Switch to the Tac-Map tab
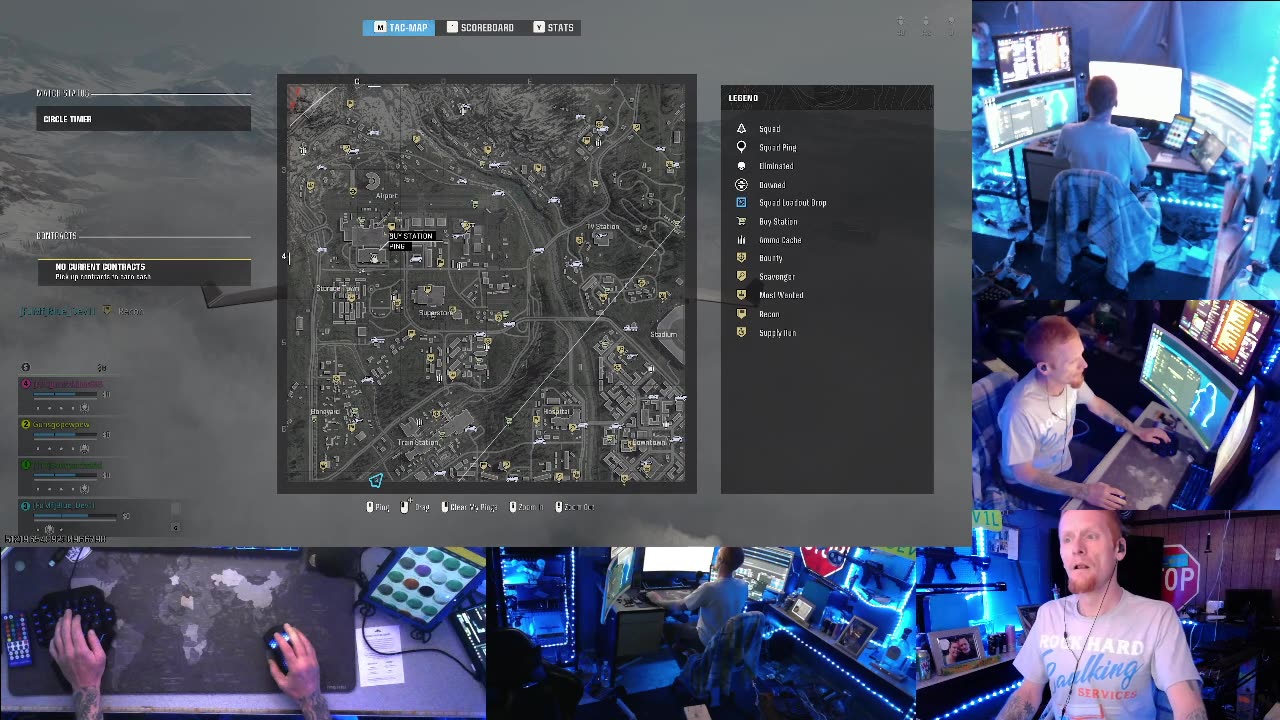Viewport: 1280px width, 720px height. click(x=399, y=27)
